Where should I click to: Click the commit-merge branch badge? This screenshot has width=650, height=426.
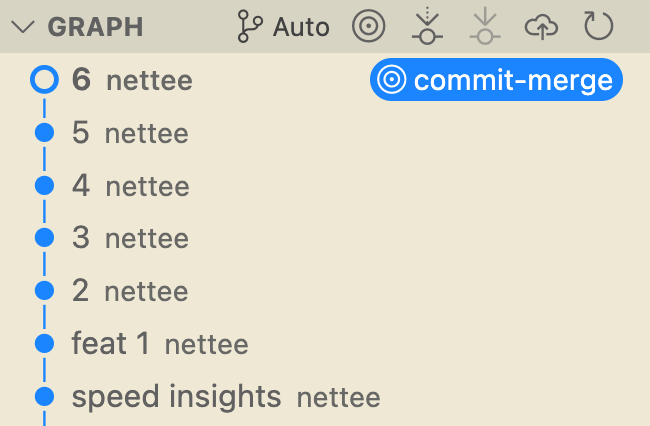[x=512, y=80]
